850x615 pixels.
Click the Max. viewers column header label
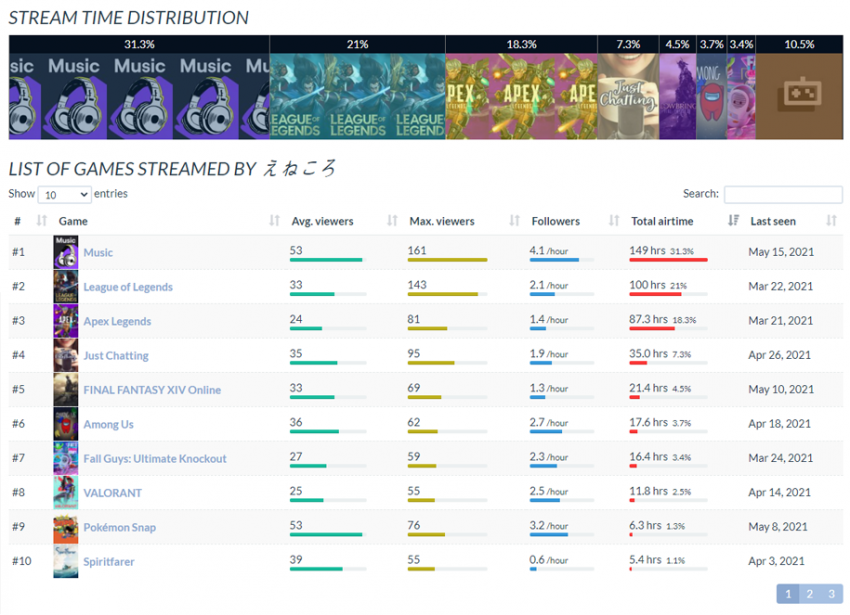[442, 221]
